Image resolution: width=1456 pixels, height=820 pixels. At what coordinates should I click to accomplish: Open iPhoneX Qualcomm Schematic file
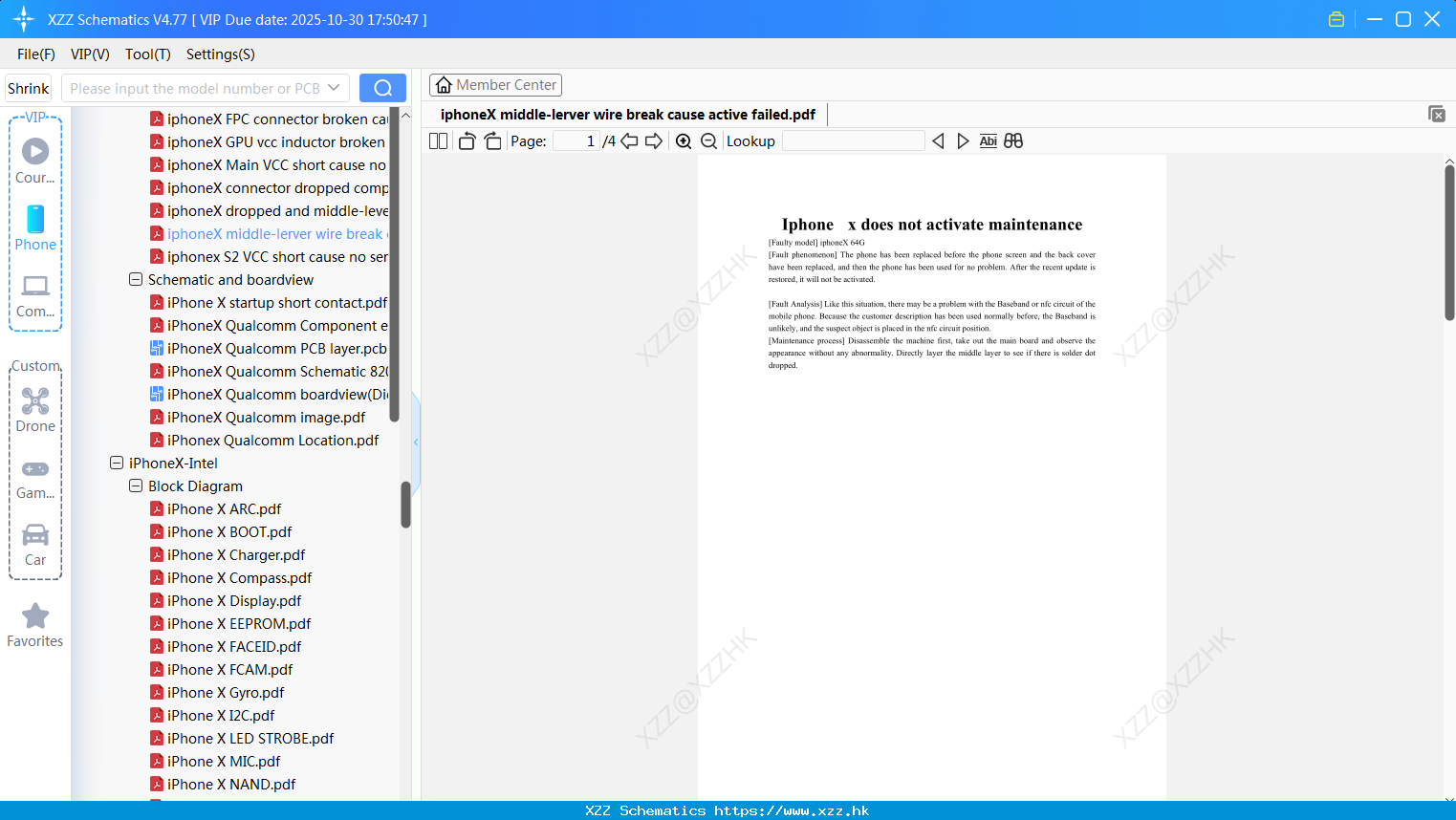pyautogui.click(x=269, y=371)
